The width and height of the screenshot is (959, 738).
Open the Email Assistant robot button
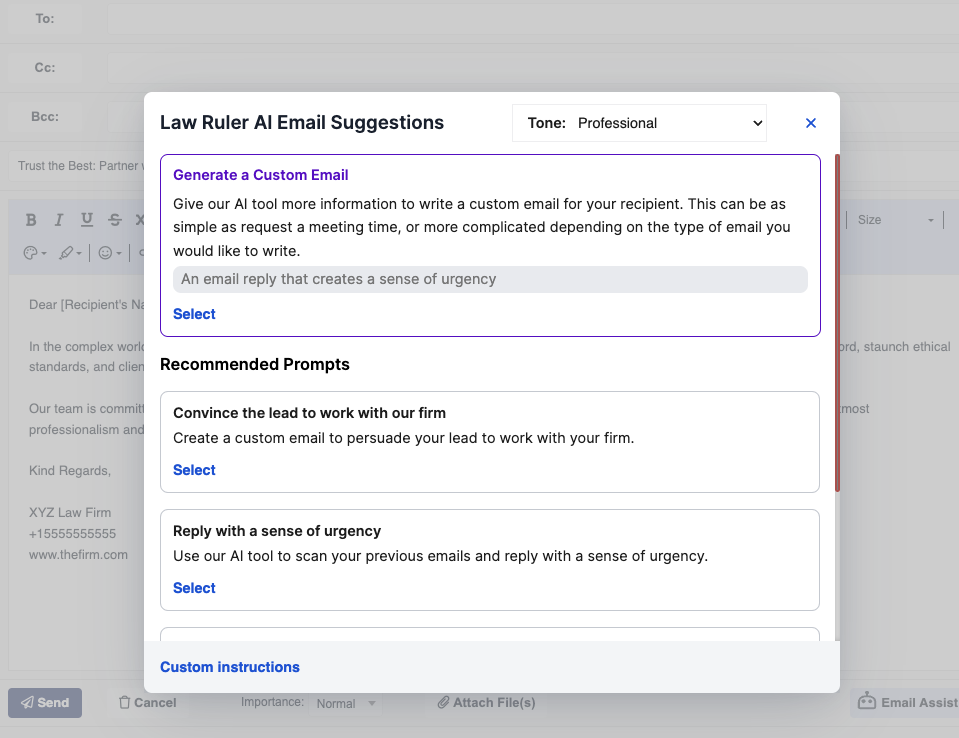point(904,703)
